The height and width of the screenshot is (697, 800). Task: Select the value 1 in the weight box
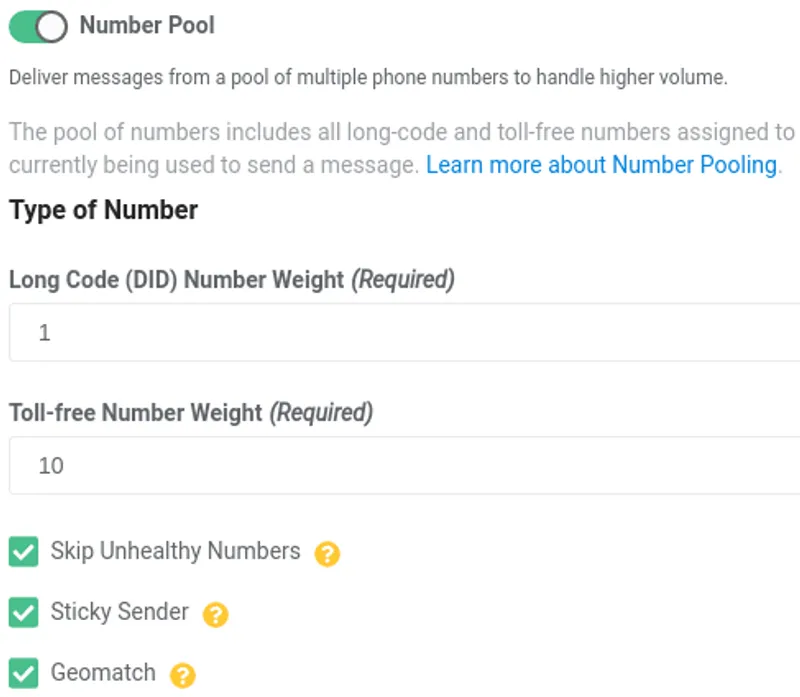[x=44, y=332]
